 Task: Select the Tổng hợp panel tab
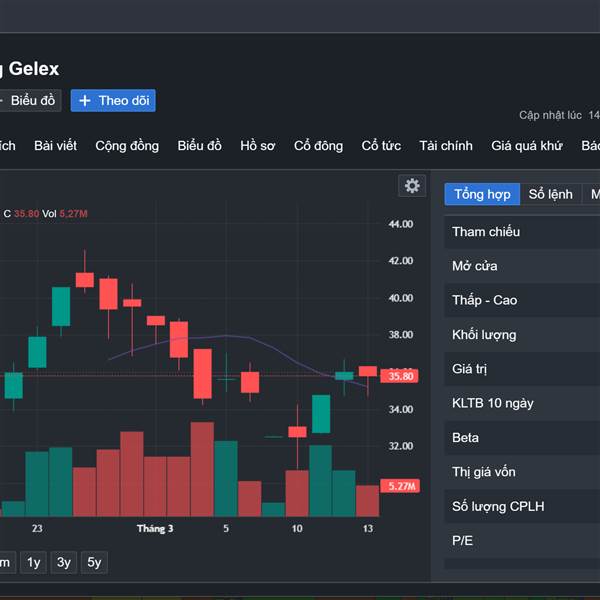point(482,194)
